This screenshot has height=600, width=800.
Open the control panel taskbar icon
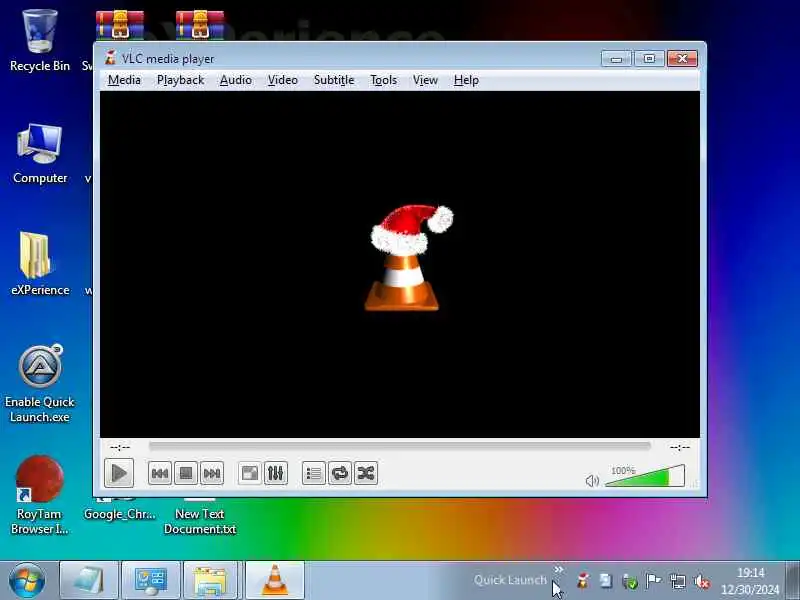pyautogui.click(x=151, y=581)
